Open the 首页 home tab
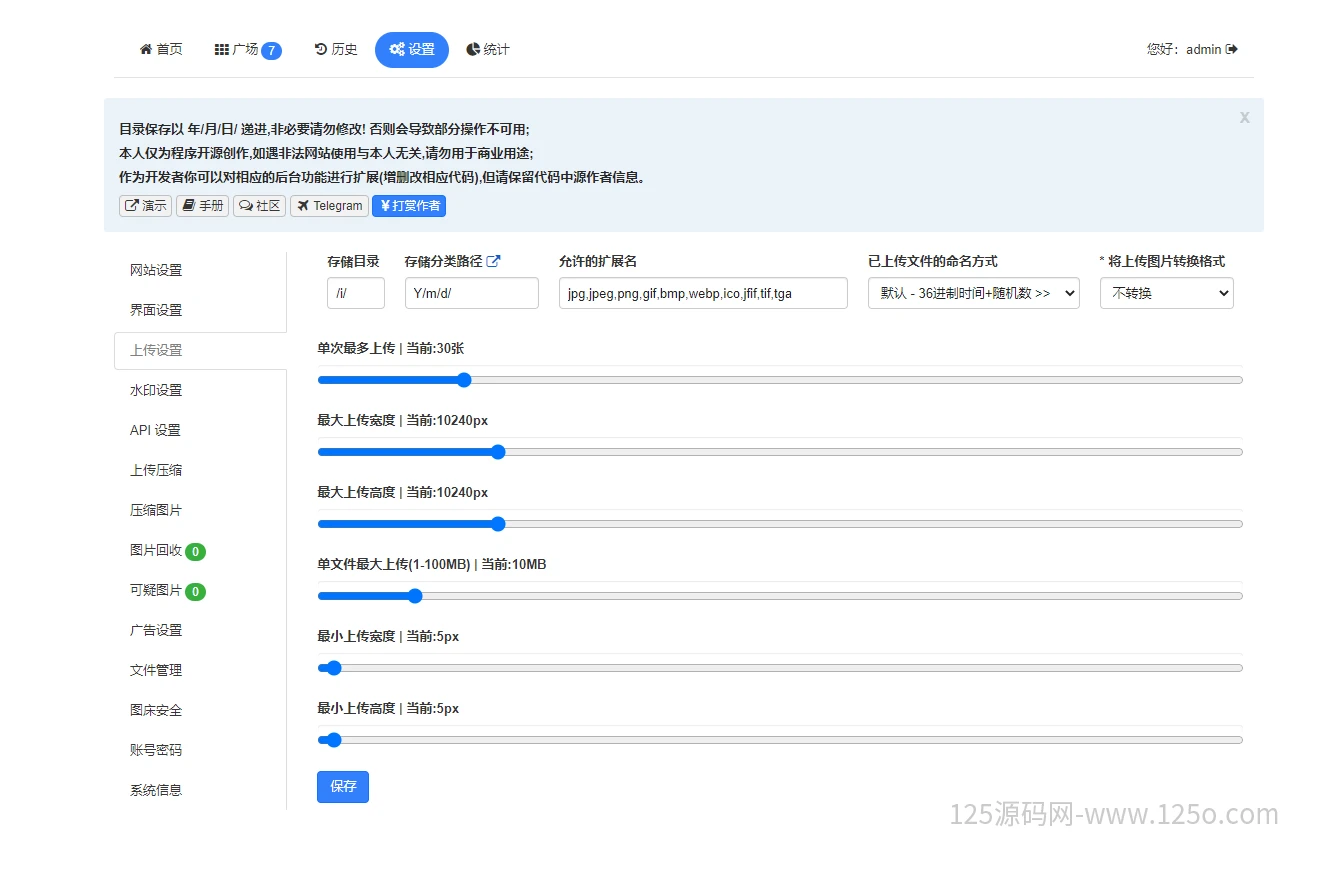This screenshot has height=879, width=1334. pos(161,49)
